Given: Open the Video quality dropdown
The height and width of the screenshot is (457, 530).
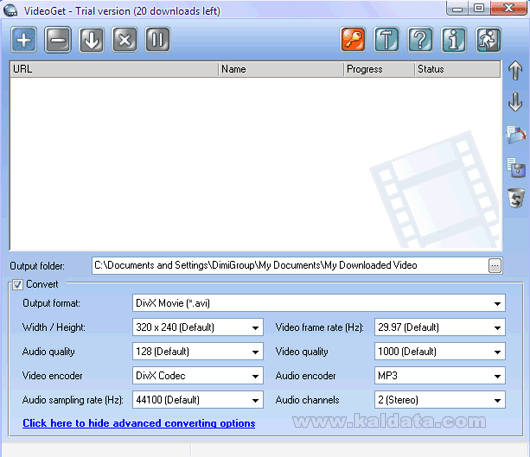Looking at the screenshot, I should (x=440, y=352).
